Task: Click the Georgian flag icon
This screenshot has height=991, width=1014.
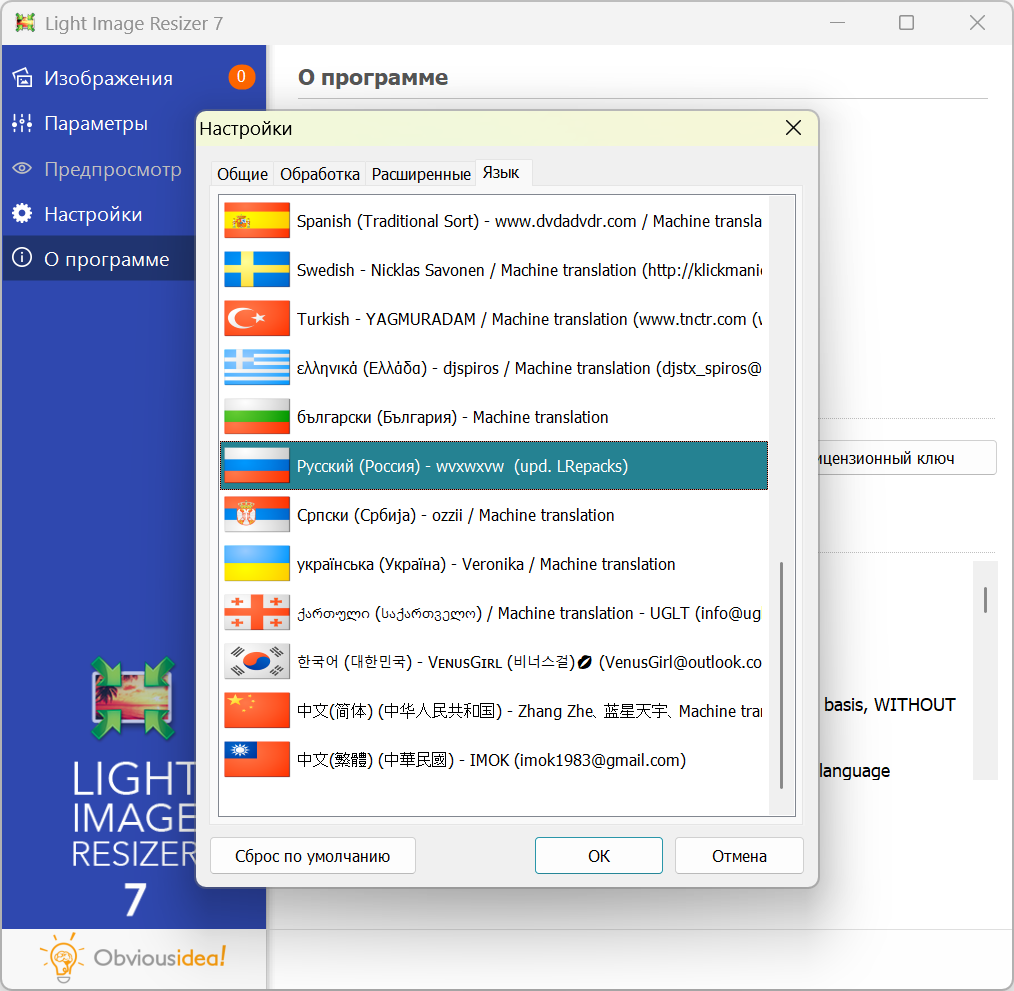Action: 257,613
